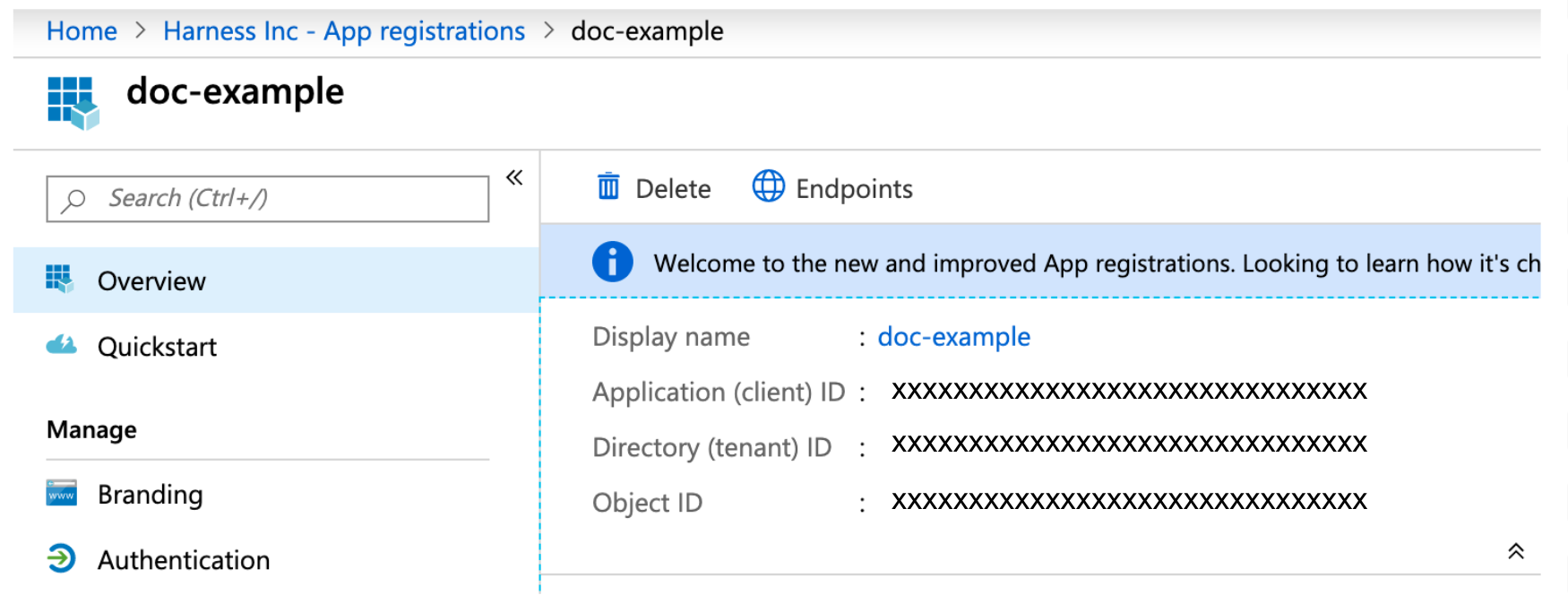
Task: Click the magnifier icon in search box
Action: [73, 199]
